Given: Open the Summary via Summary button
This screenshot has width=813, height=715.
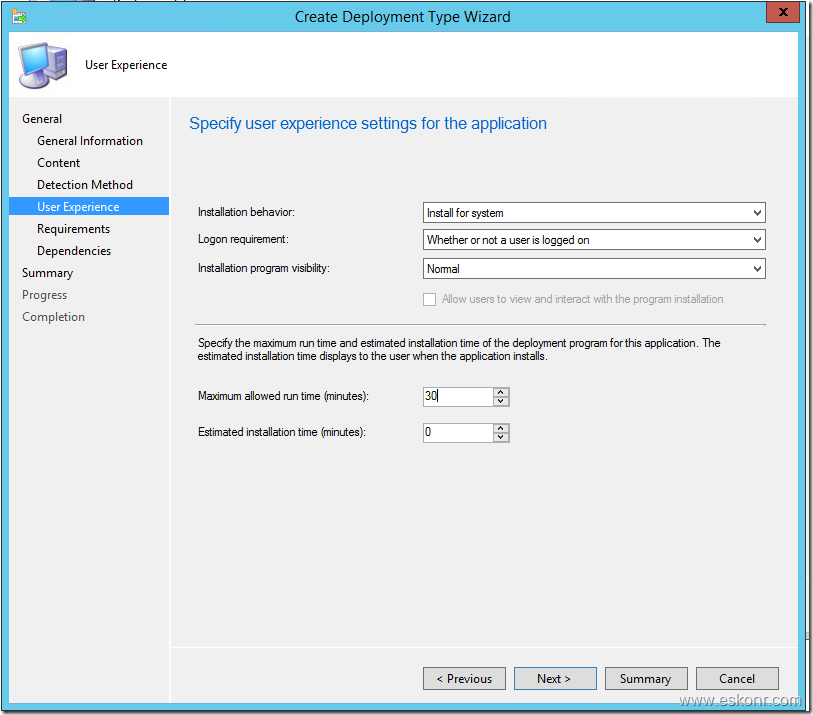Looking at the screenshot, I should (x=646, y=678).
